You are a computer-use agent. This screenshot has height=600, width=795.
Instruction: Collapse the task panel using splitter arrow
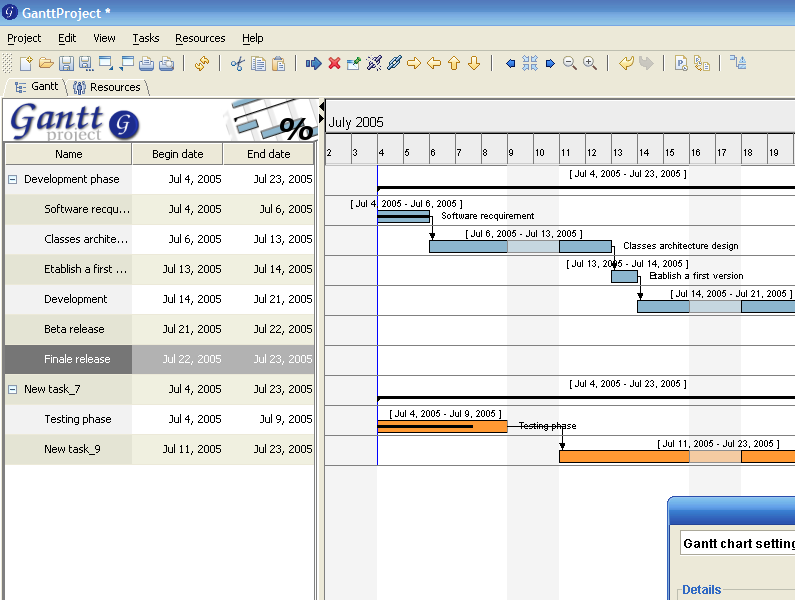321,106
